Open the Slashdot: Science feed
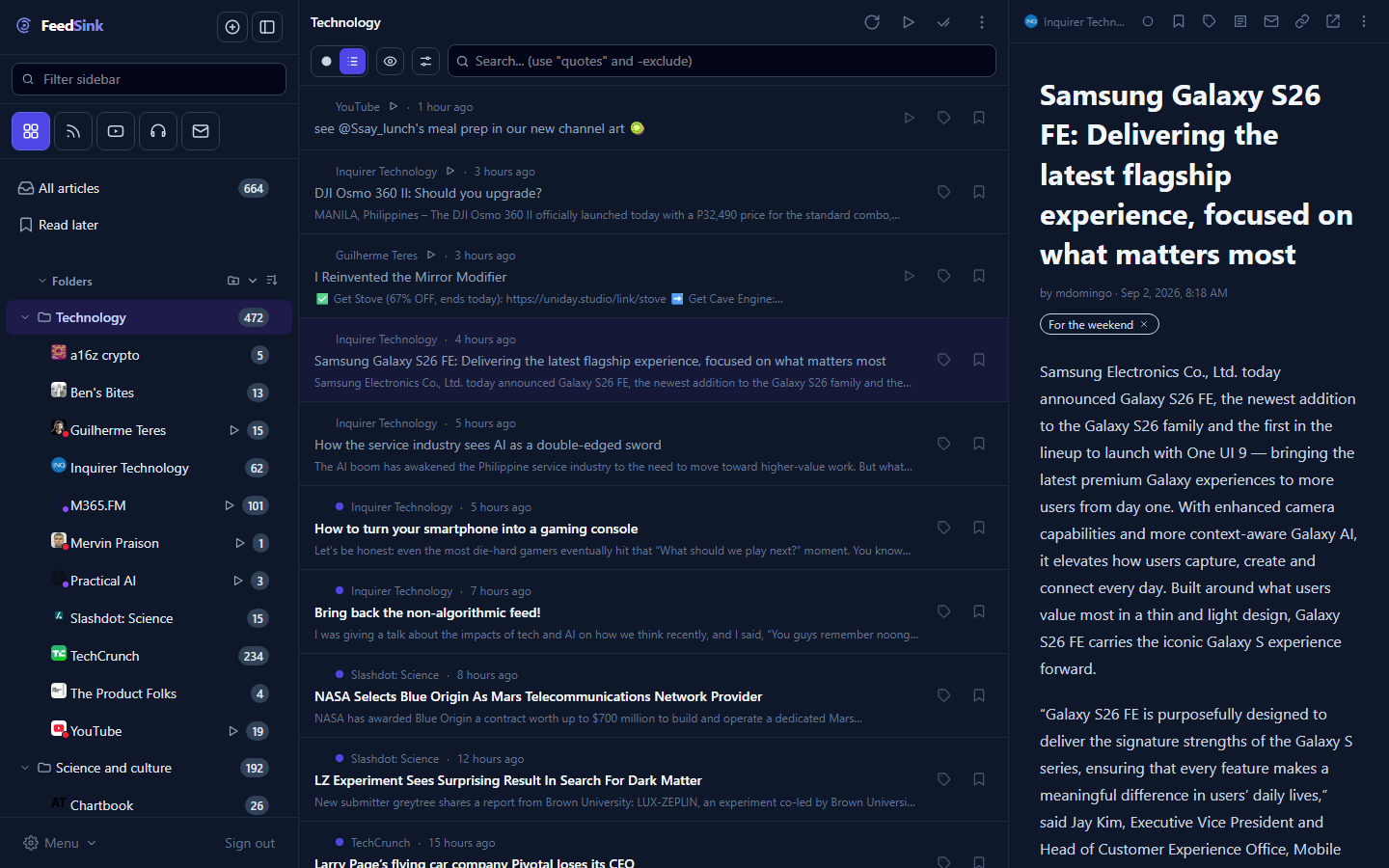The height and width of the screenshot is (868, 1389). (149, 618)
